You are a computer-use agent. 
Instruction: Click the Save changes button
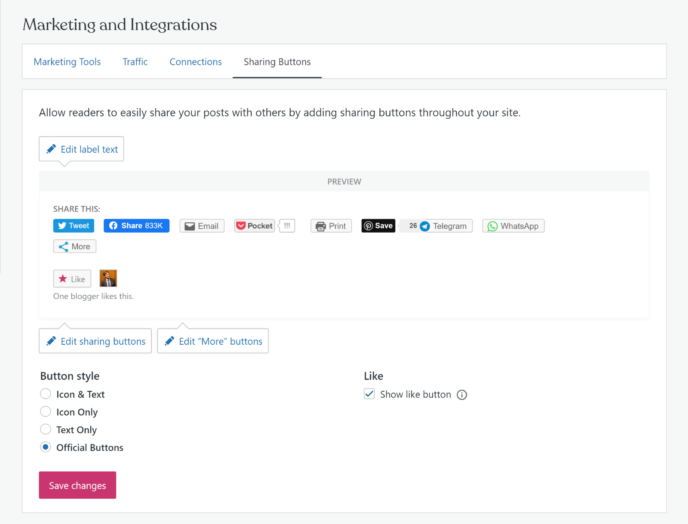click(x=78, y=485)
